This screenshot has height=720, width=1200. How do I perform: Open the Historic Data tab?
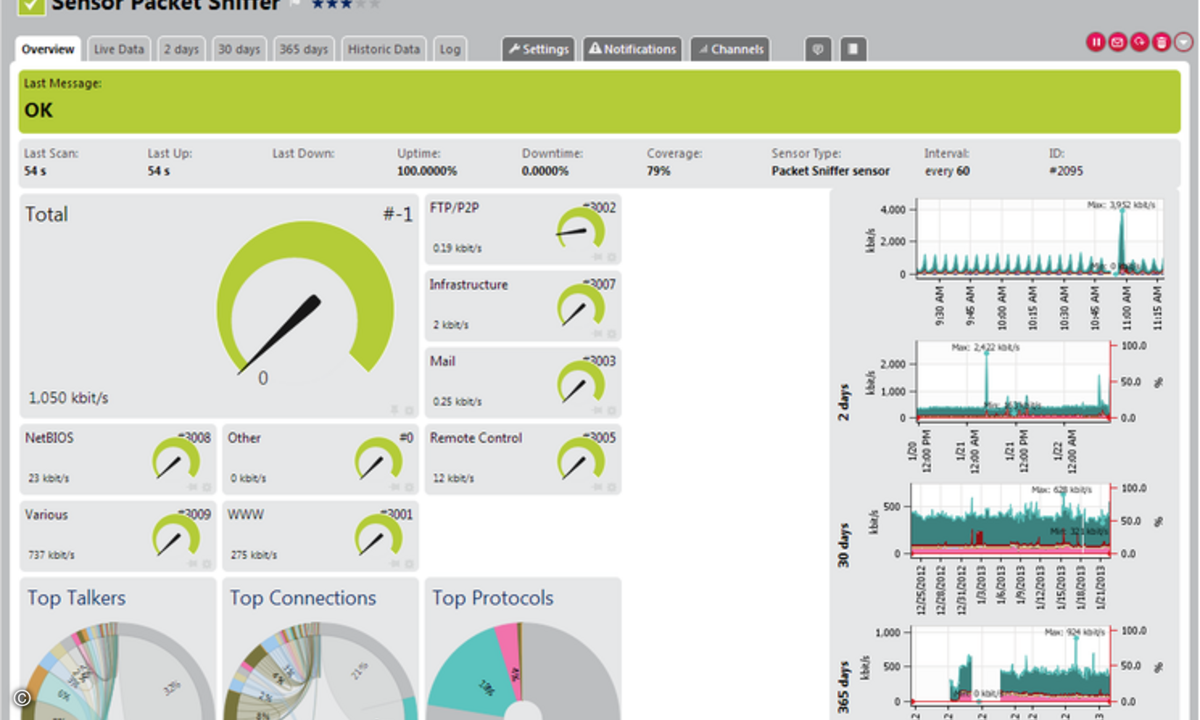click(x=384, y=49)
